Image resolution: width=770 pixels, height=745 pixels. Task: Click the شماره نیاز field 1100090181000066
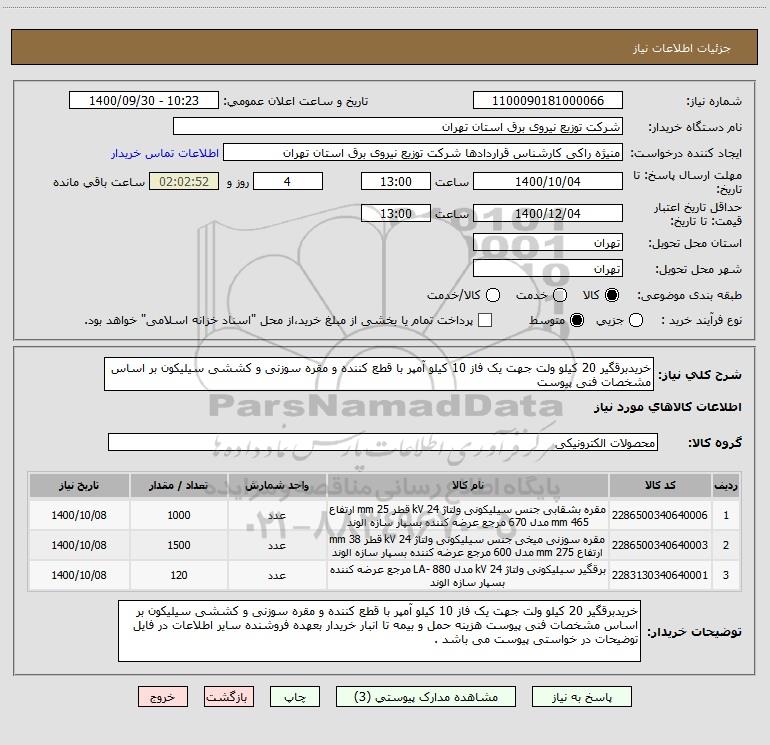(x=548, y=101)
